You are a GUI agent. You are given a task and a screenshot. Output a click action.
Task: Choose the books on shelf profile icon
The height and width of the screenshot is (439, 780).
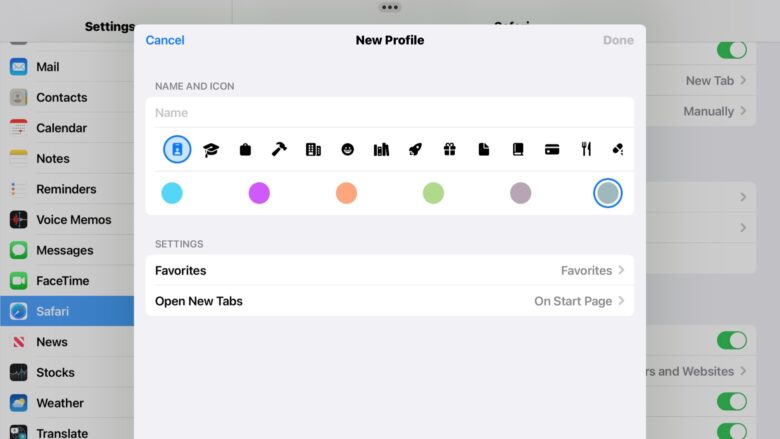pyautogui.click(x=382, y=149)
